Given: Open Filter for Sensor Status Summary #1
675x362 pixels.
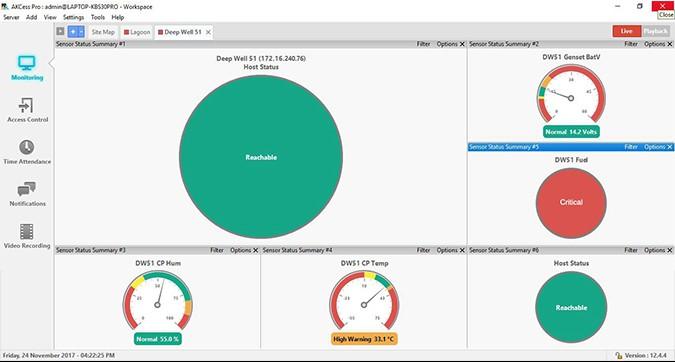Looking at the screenshot, I should pyautogui.click(x=424, y=44).
